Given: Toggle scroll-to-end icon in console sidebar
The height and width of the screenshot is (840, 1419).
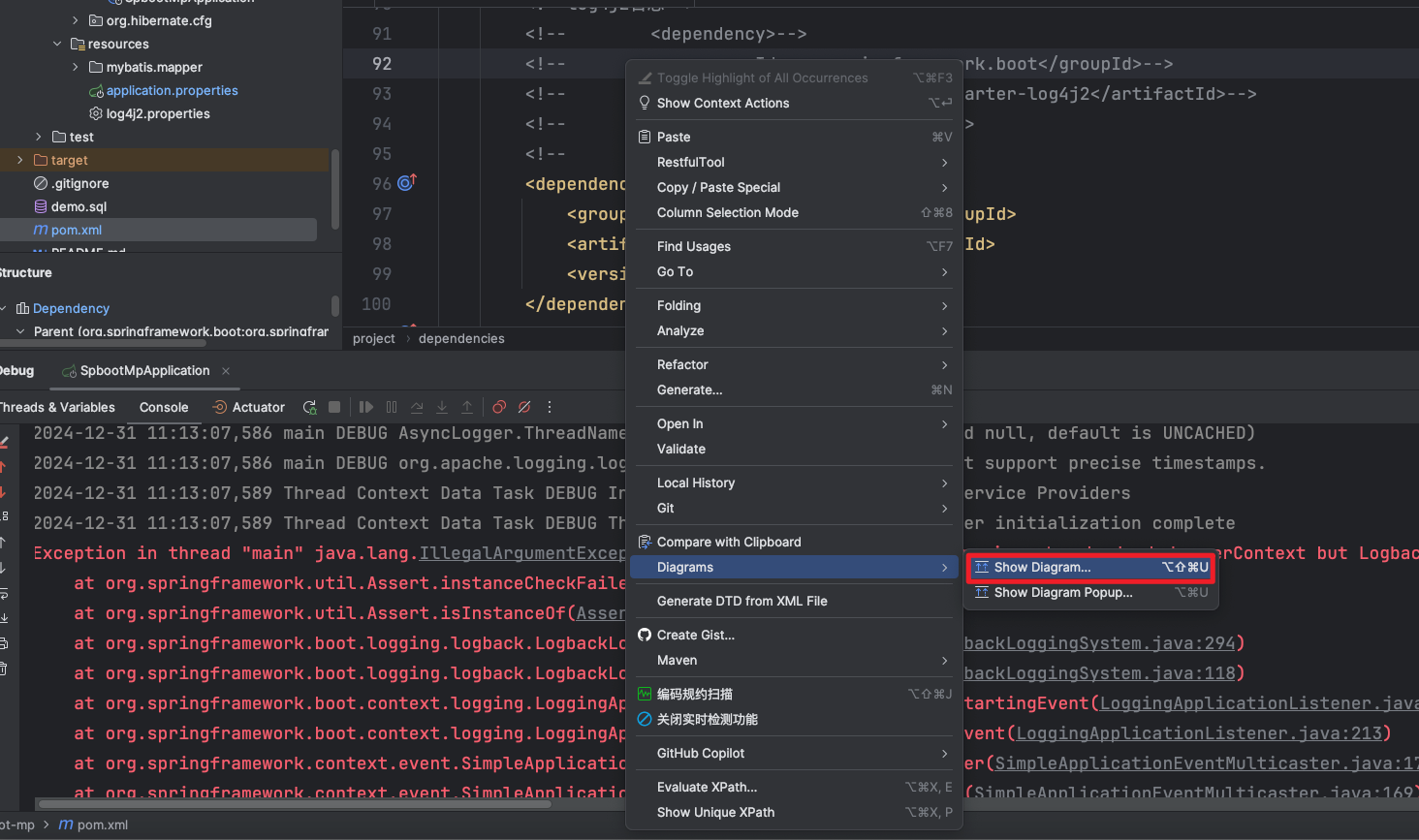Looking at the screenshot, I should [x=4, y=618].
